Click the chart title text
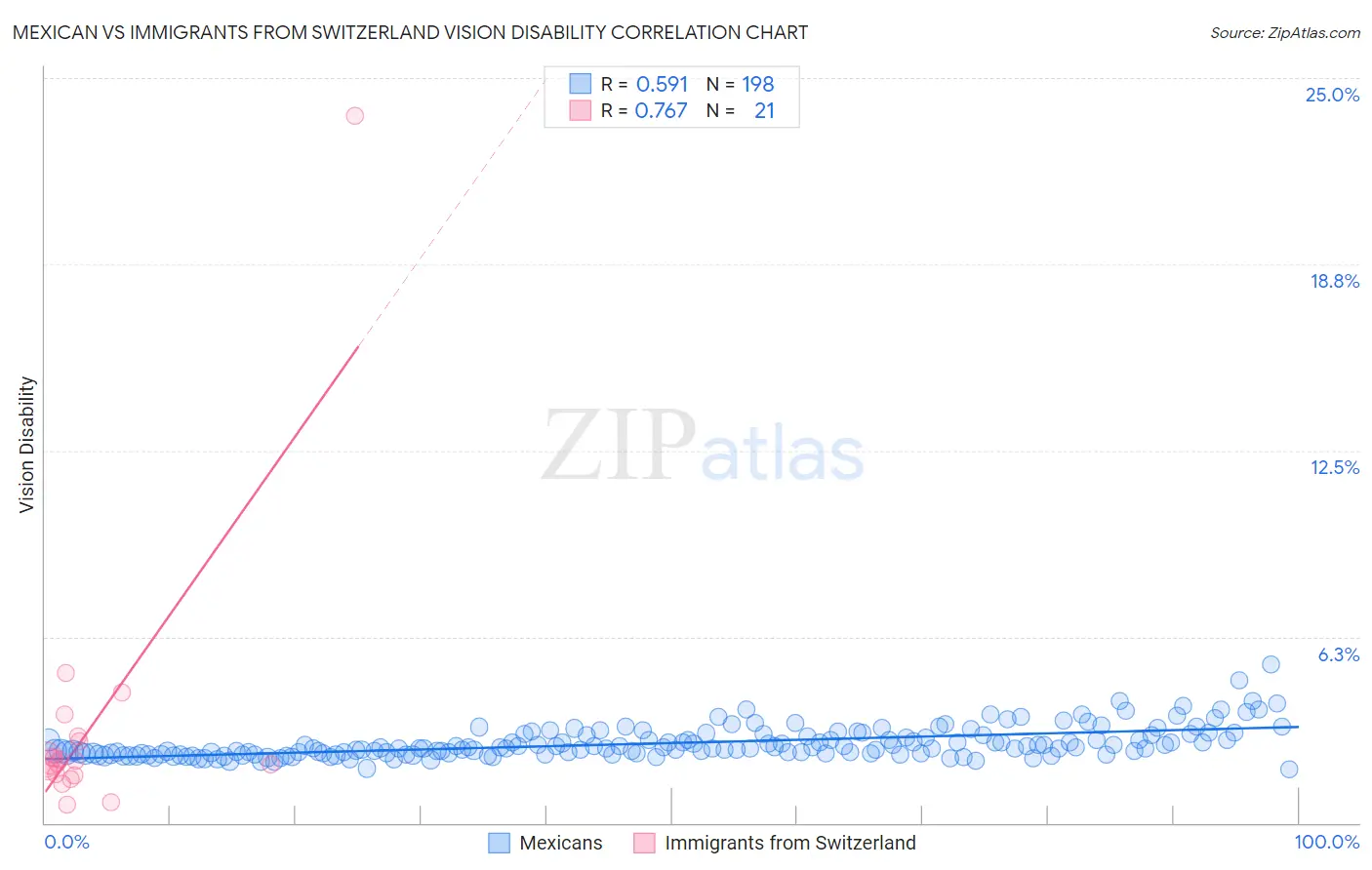 410,32
